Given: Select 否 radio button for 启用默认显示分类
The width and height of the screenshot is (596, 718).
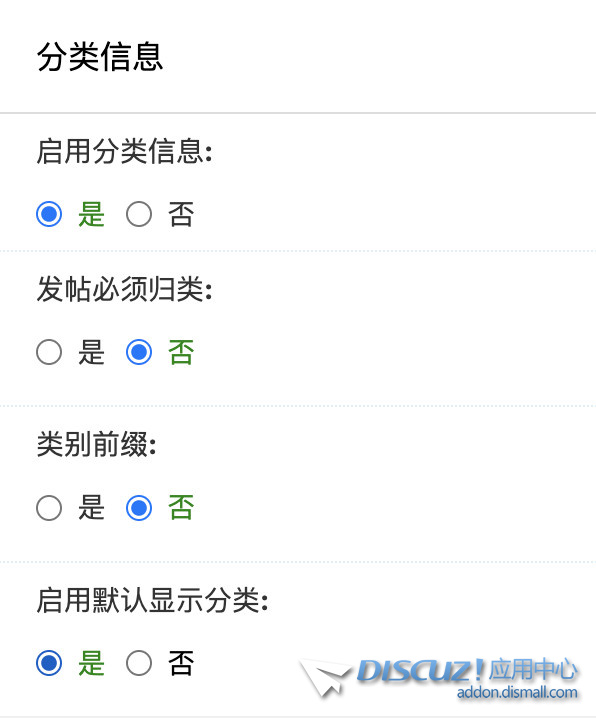Looking at the screenshot, I should 139,663.
